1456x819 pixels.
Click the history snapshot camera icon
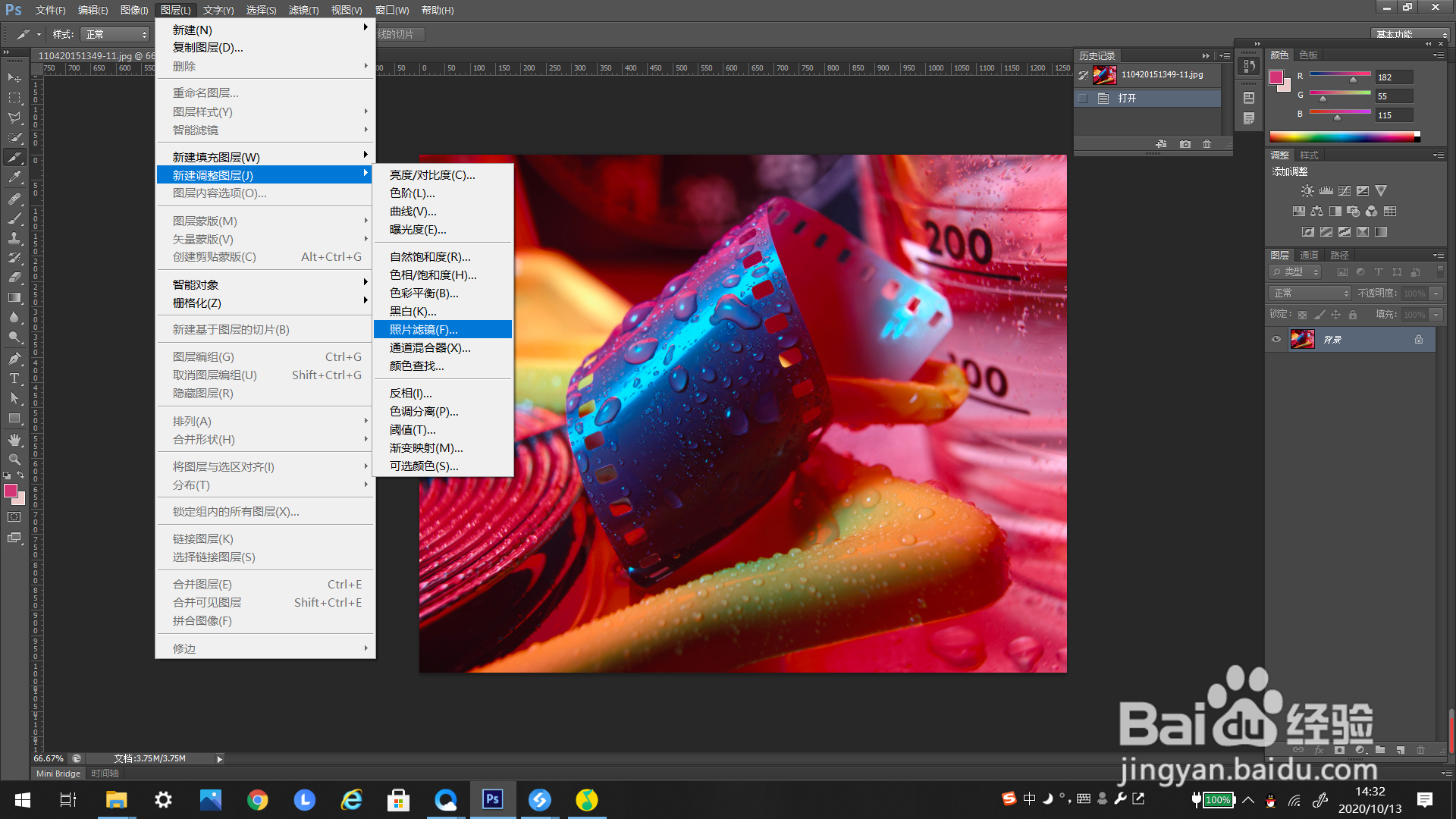[1185, 144]
